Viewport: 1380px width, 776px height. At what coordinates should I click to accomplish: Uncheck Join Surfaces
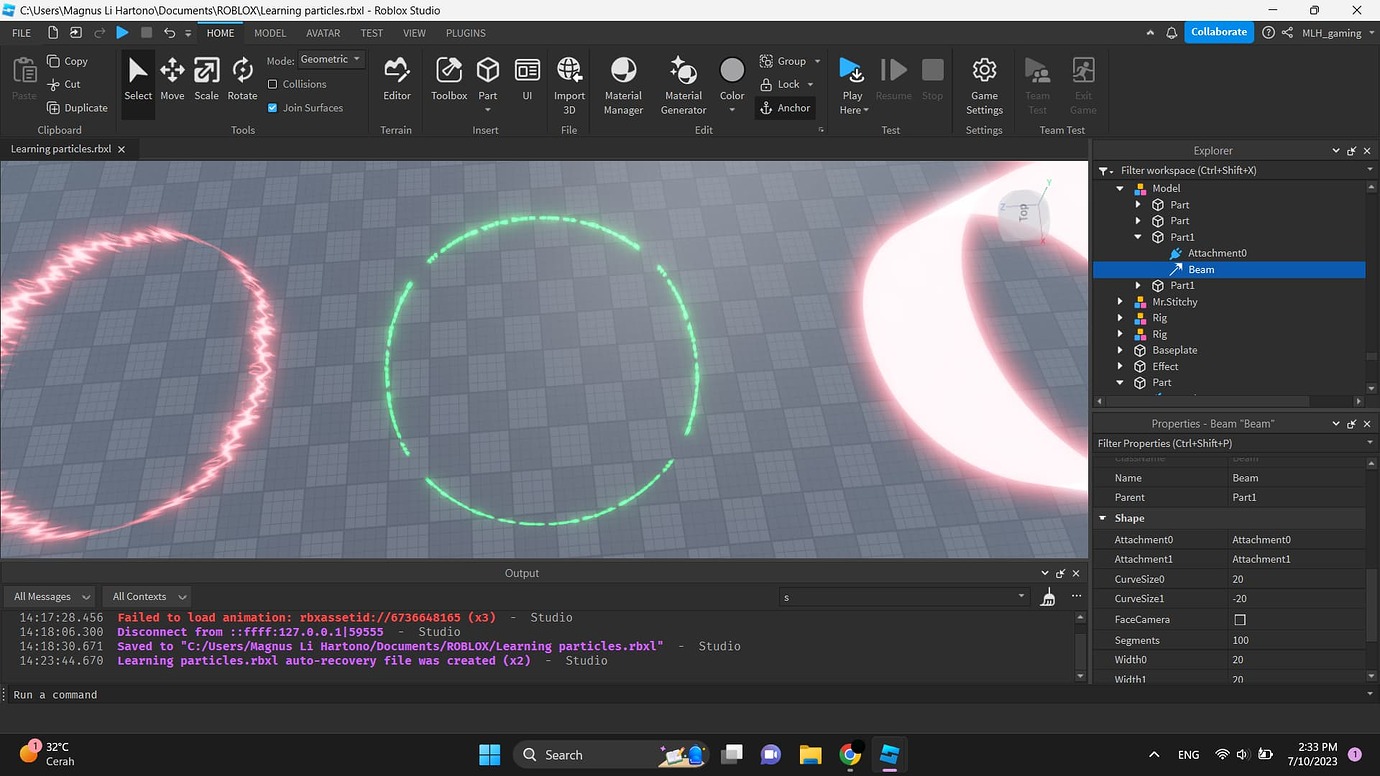(273, 107)
